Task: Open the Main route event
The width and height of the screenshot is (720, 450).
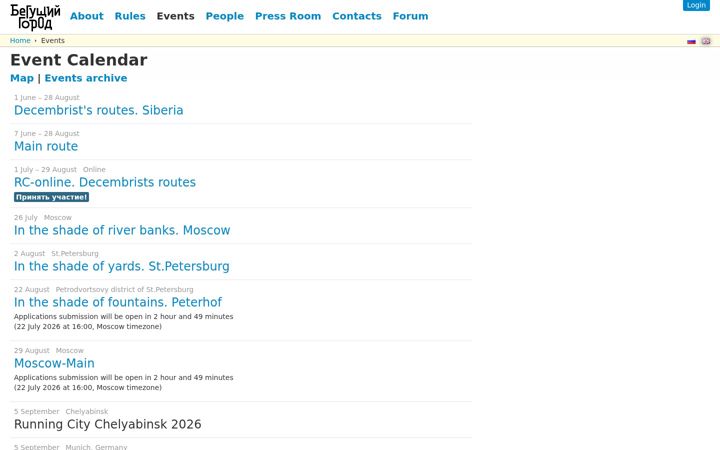Action: coord(46,146)
